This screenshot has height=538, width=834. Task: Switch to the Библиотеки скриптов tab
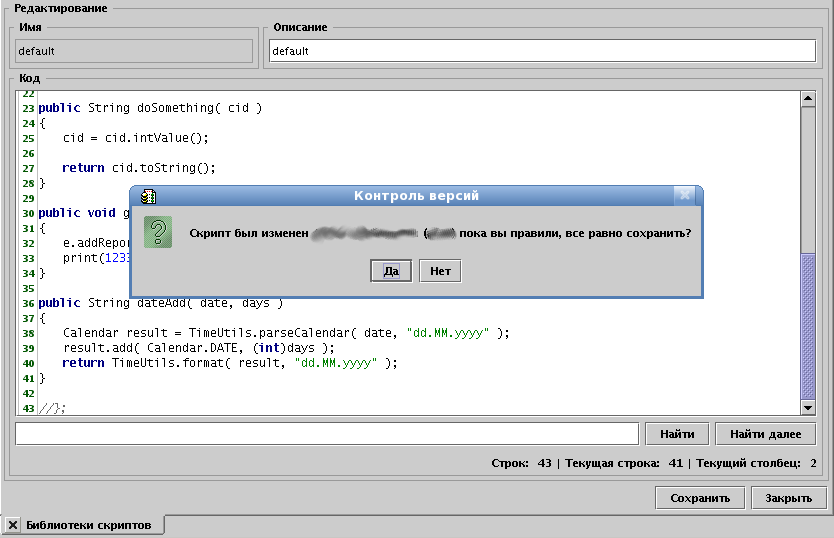click(x=89, y=525)
